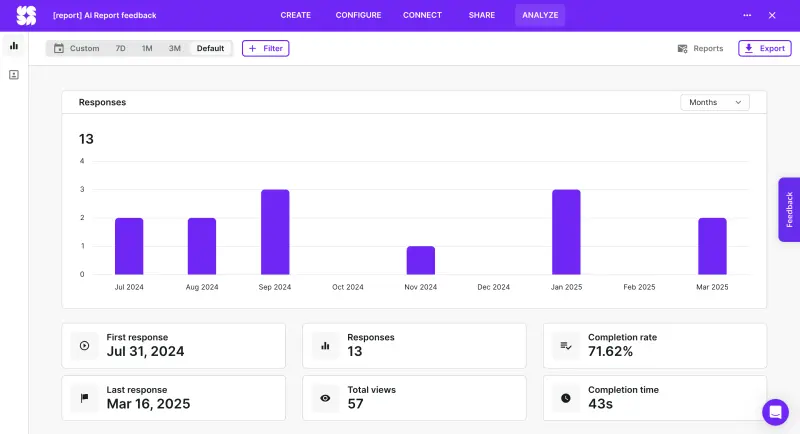Click the eye icon in Total views card
This screenshot has width=800, height=434.
pyautogui.click(x=326, y=398)
